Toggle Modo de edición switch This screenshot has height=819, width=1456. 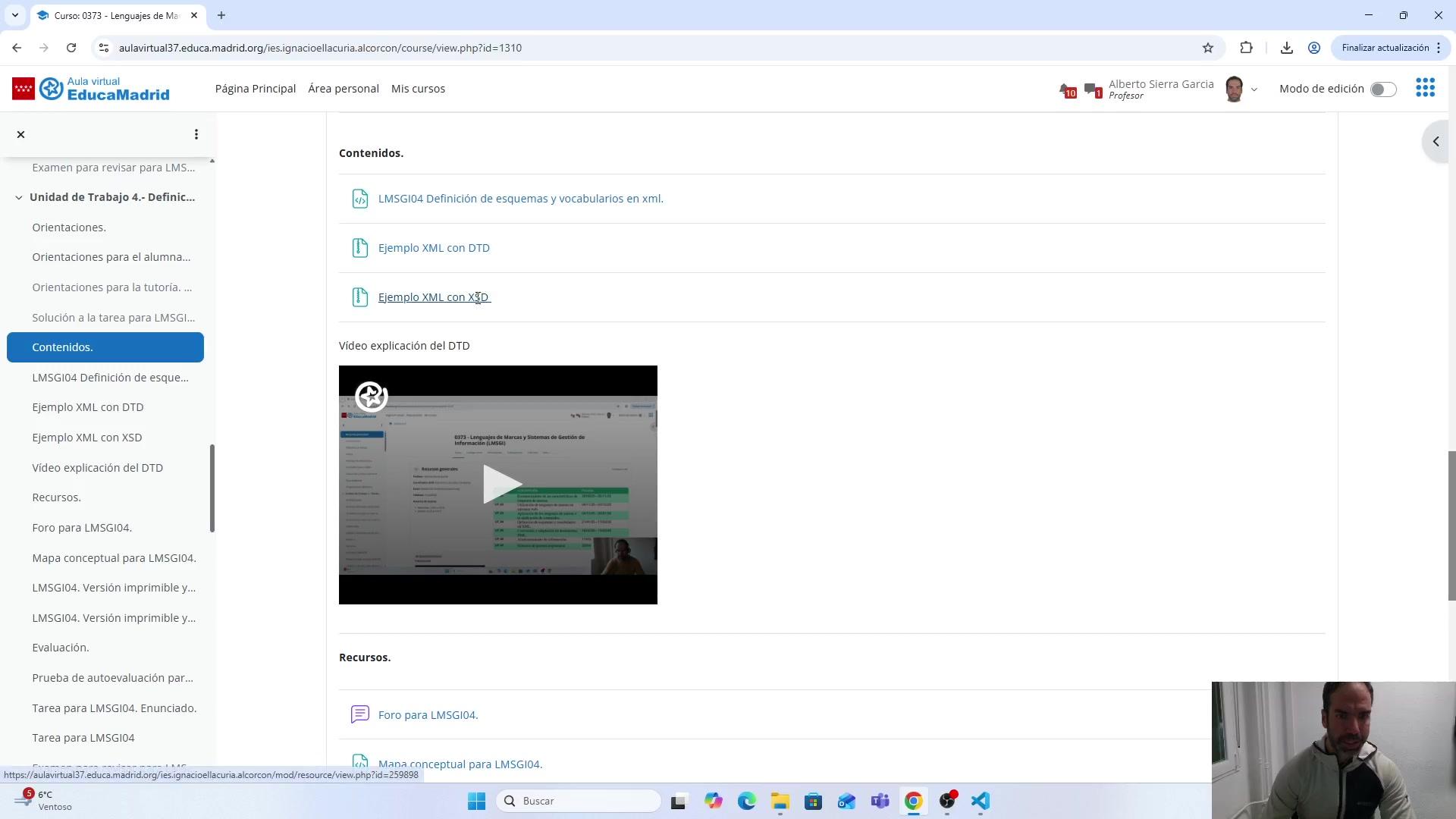pos(1382,89)
